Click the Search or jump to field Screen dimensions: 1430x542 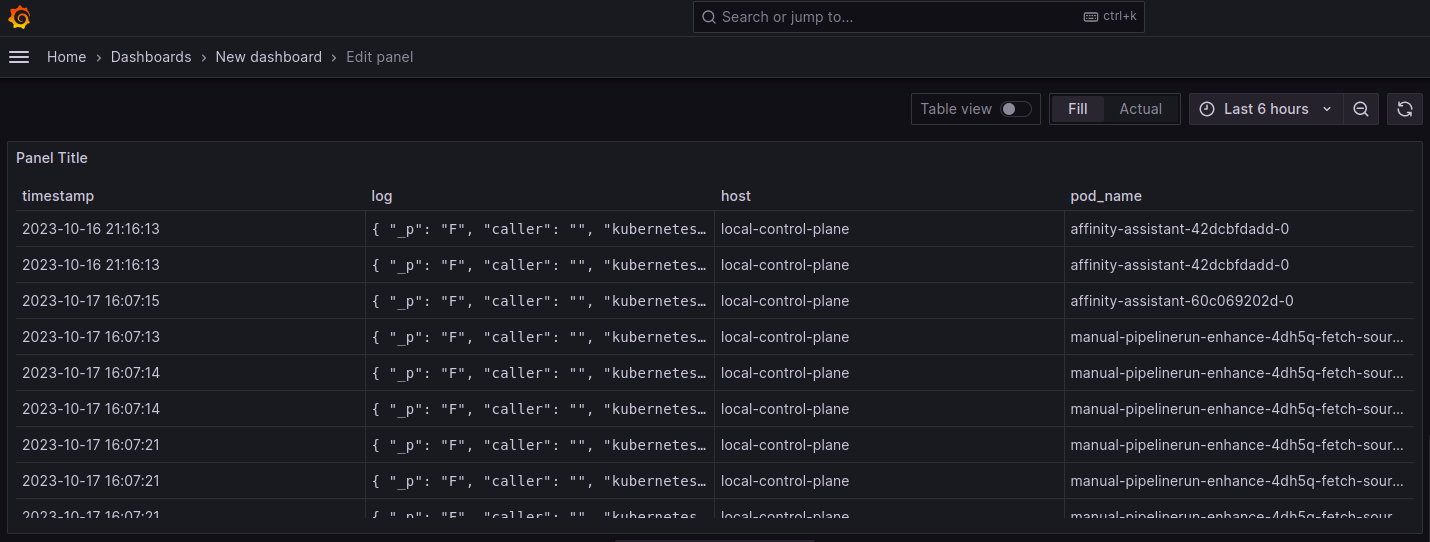pyautogui.click(x=900, y=17)
